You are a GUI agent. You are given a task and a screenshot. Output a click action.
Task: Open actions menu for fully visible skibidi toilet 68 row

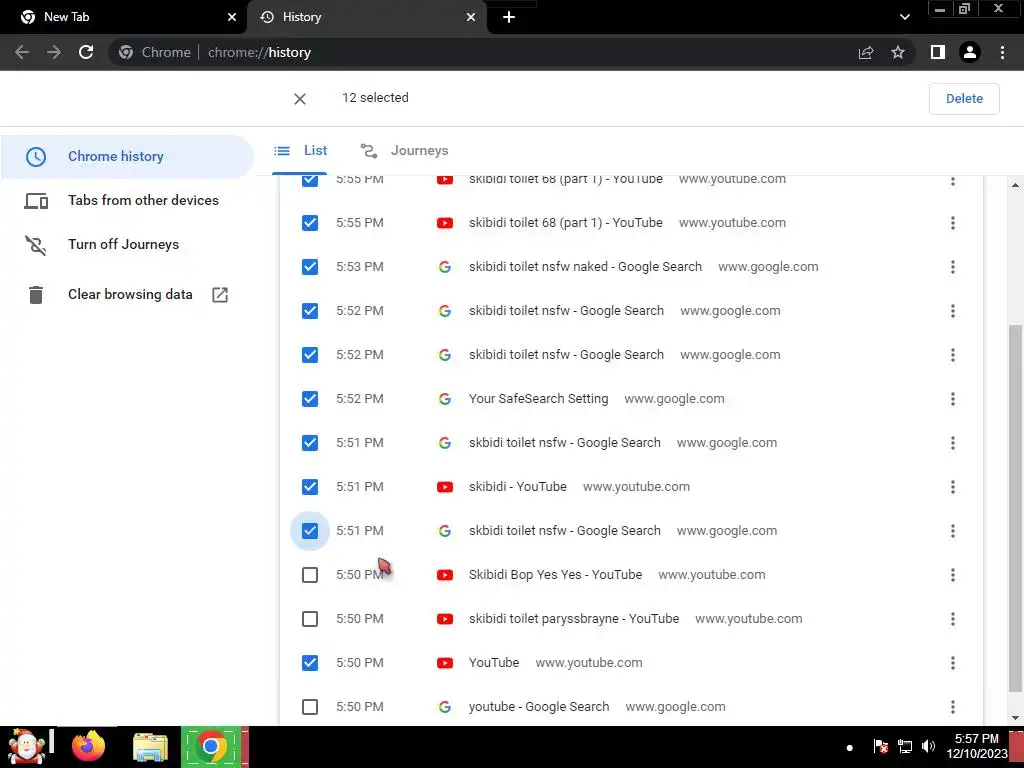(x=953, y=223)
